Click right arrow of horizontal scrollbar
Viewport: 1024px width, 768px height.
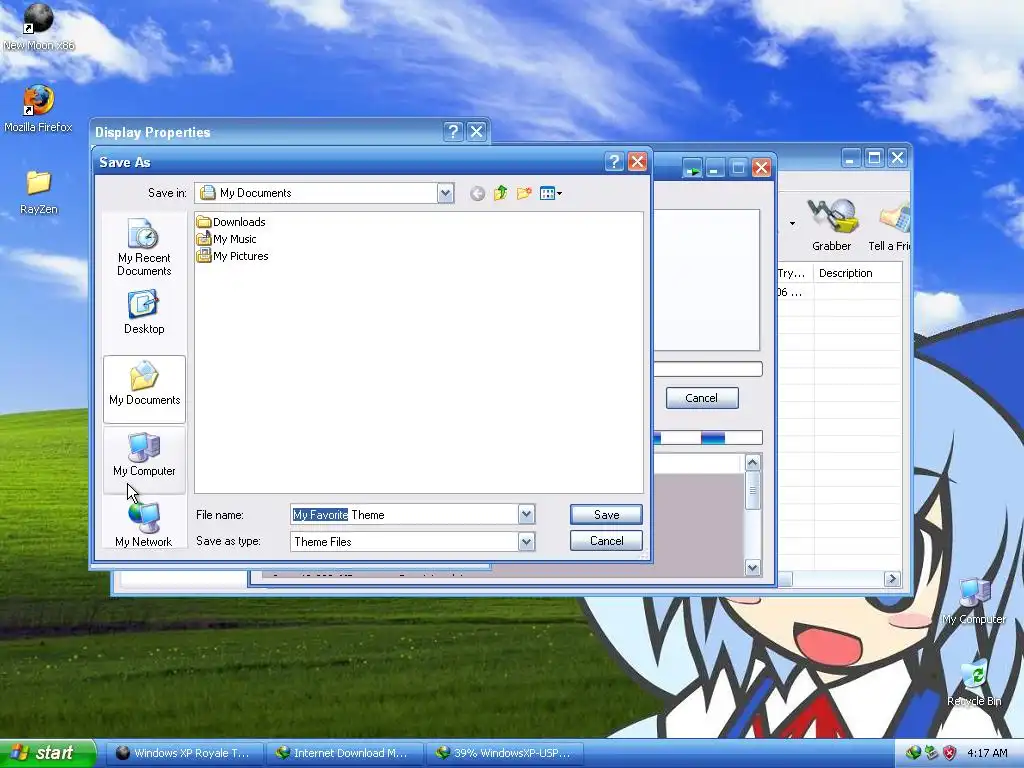[x=892, y=579]
